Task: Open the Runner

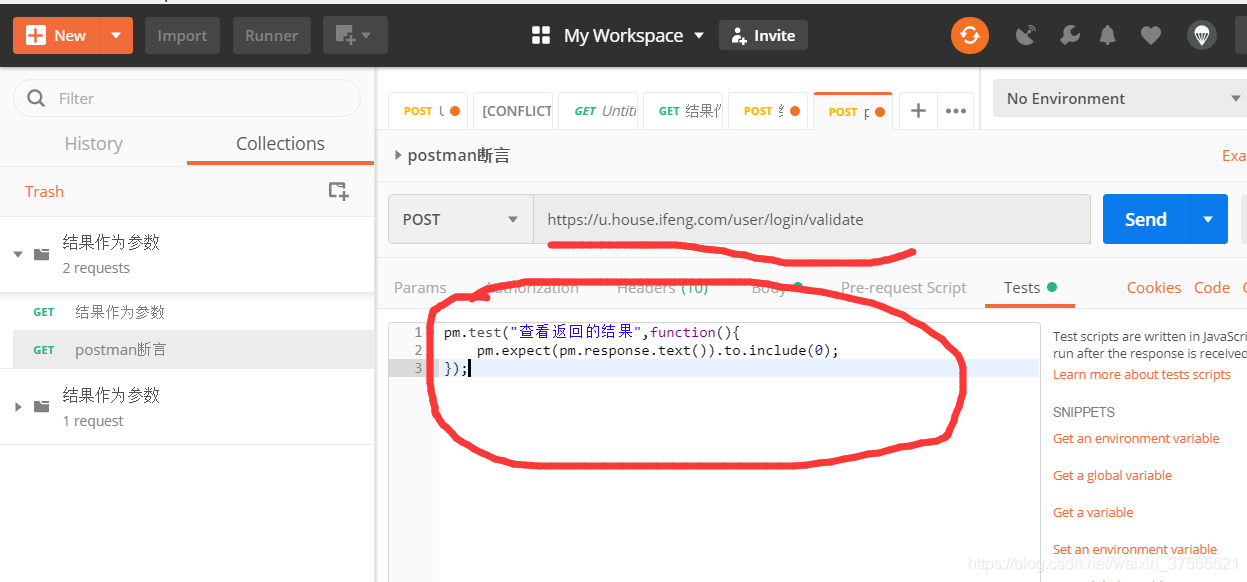Action: 272,36
